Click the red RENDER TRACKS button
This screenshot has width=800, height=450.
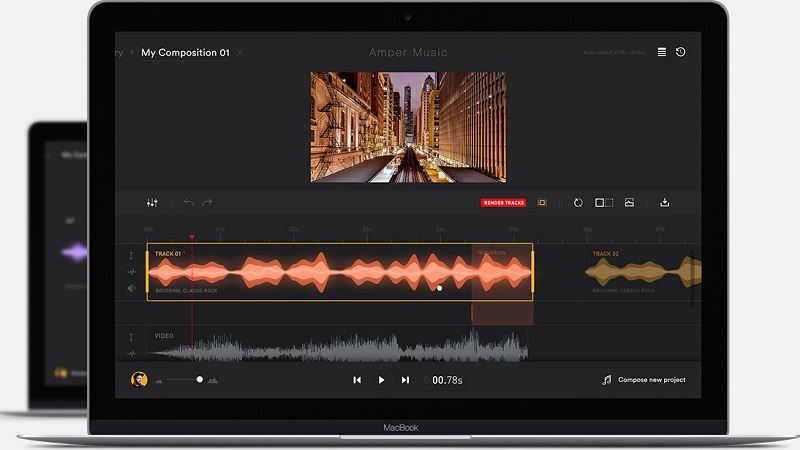point(504,203)
